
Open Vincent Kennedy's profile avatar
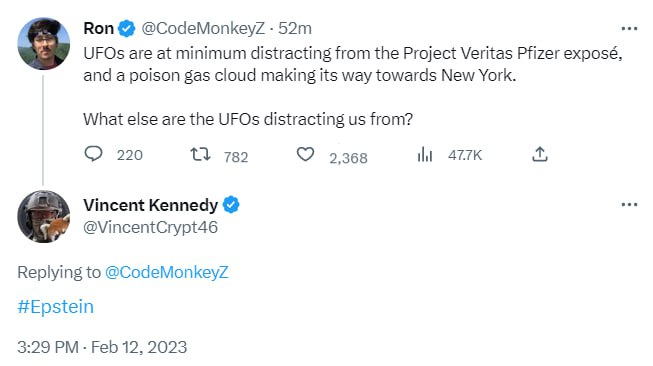[x=44, y=217]
